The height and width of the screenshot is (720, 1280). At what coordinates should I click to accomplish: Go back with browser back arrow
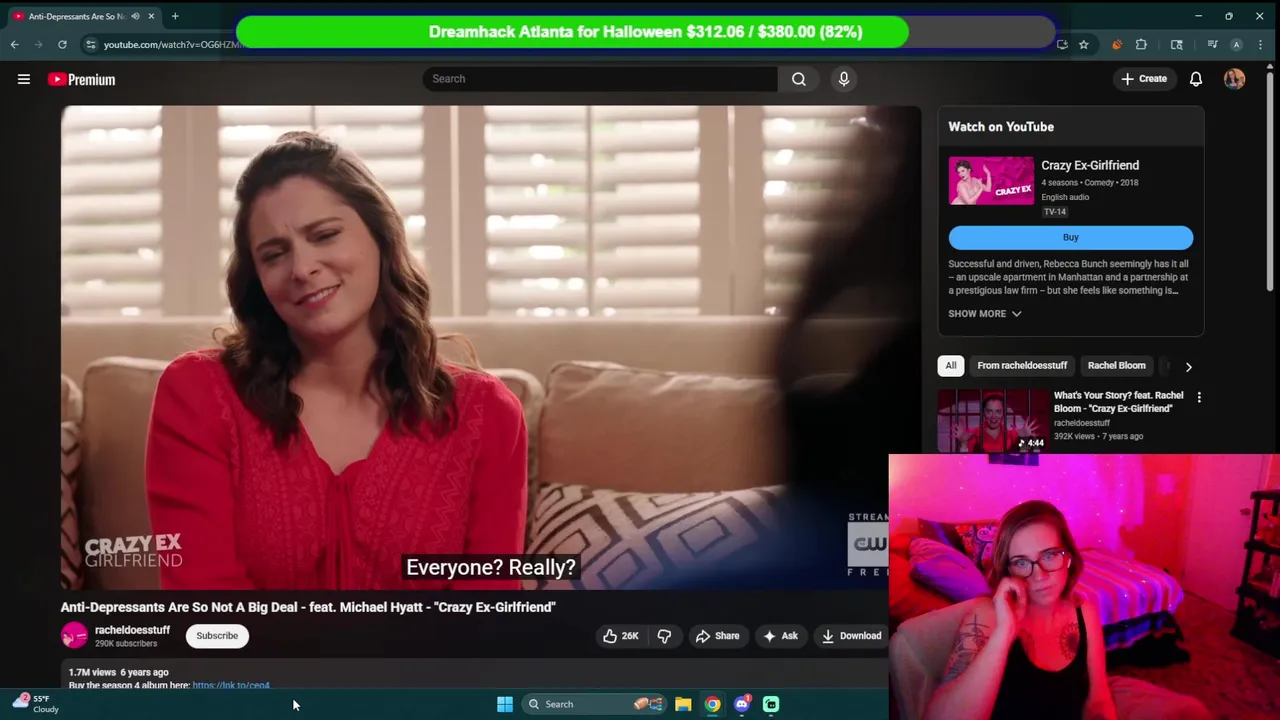[14, 44]
